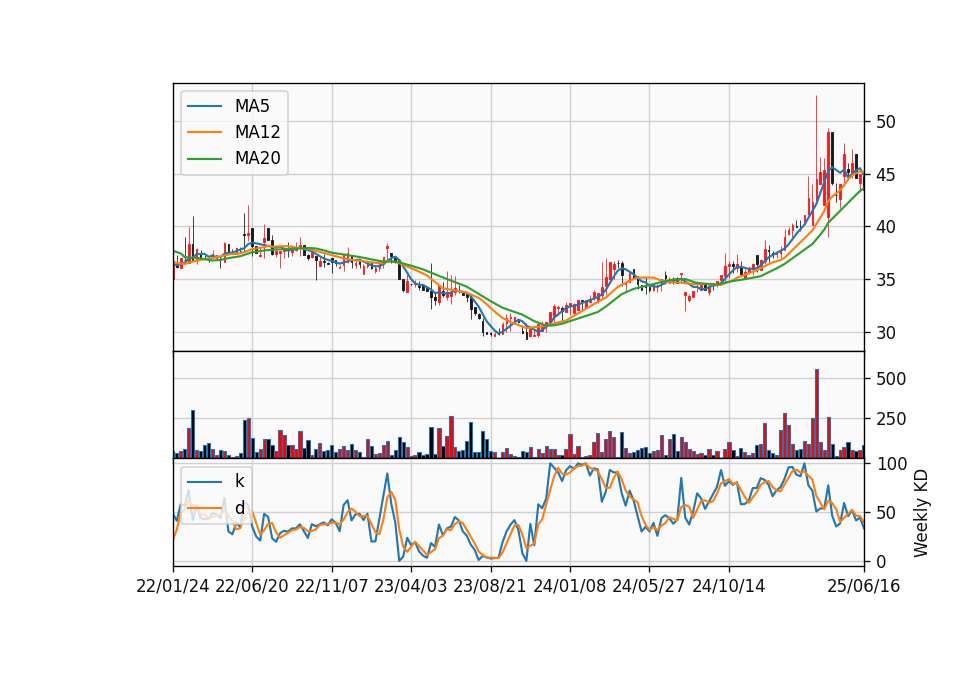Click the KD axis label 50

(x=885, y=512)
